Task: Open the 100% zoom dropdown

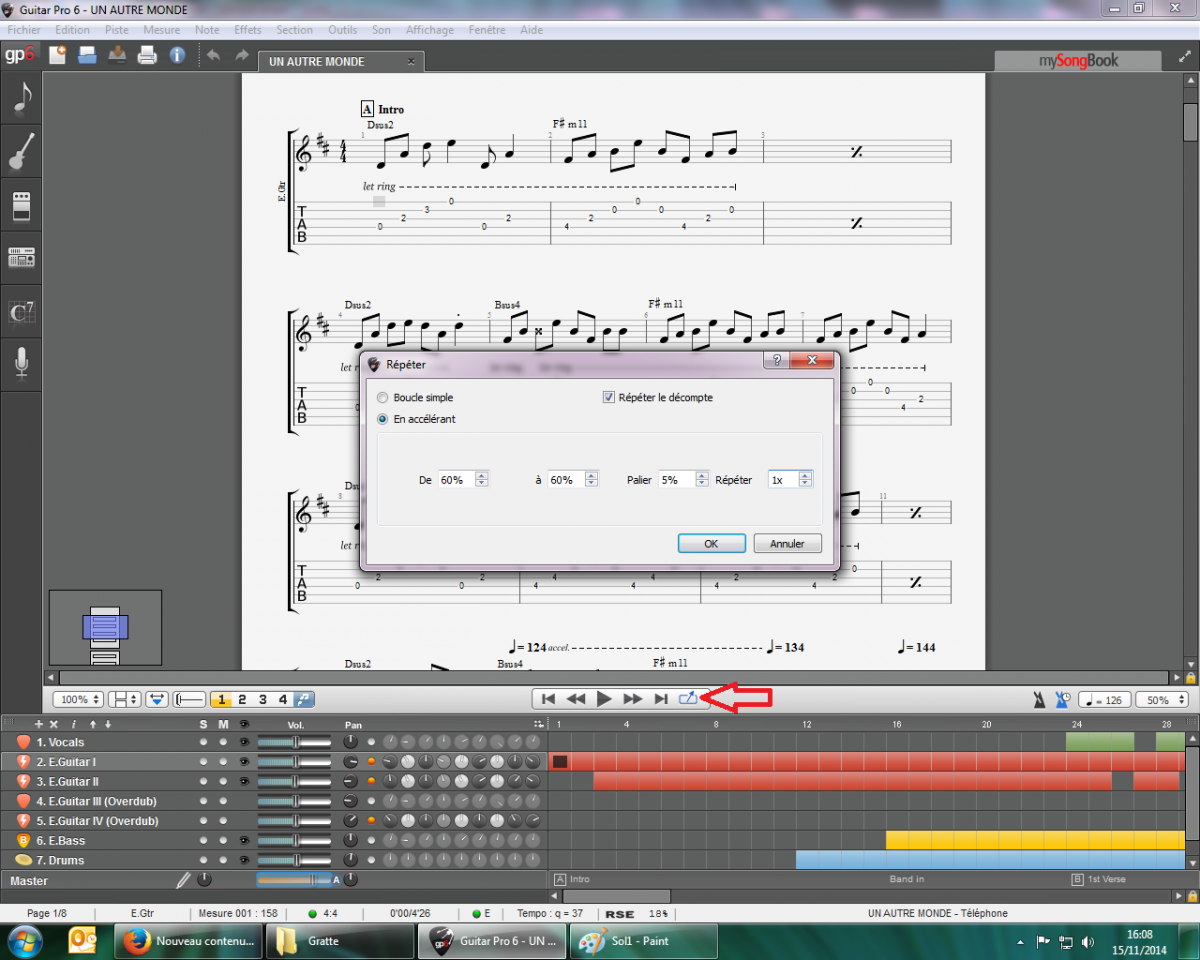Action: click(77, 700)
